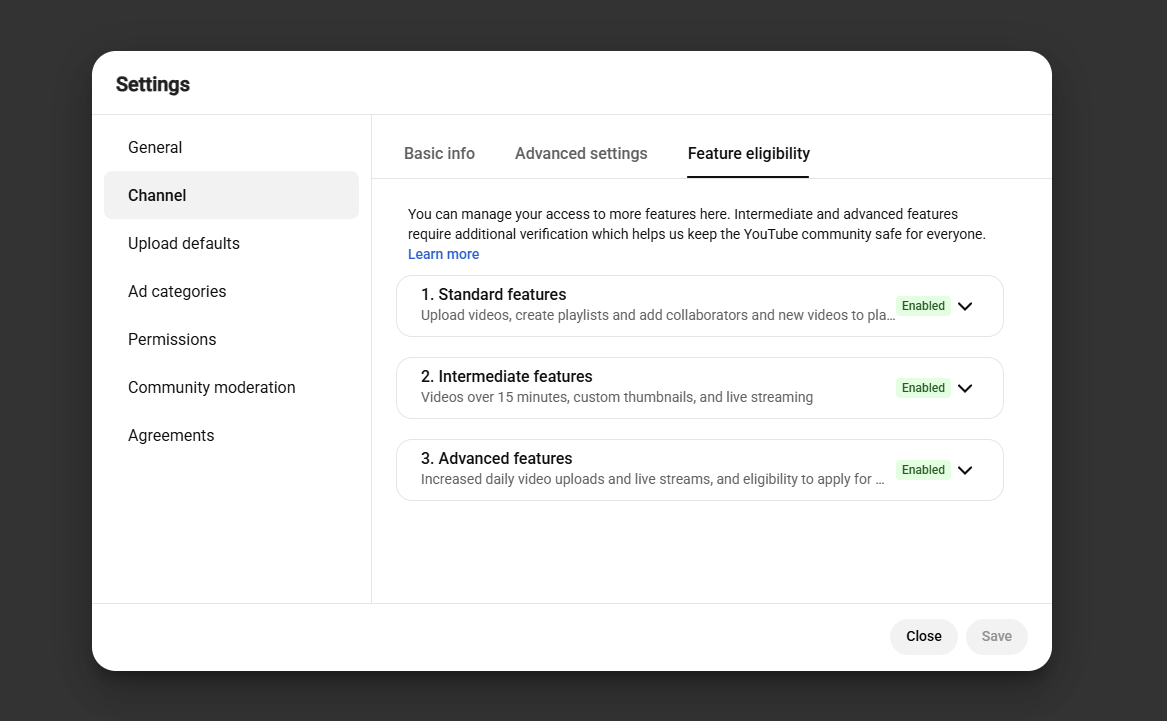Image resolution: width=1167 pixels, height=721 pixels.
Task: Select Channel in the settings sidebar
Action: pos(231,195)
